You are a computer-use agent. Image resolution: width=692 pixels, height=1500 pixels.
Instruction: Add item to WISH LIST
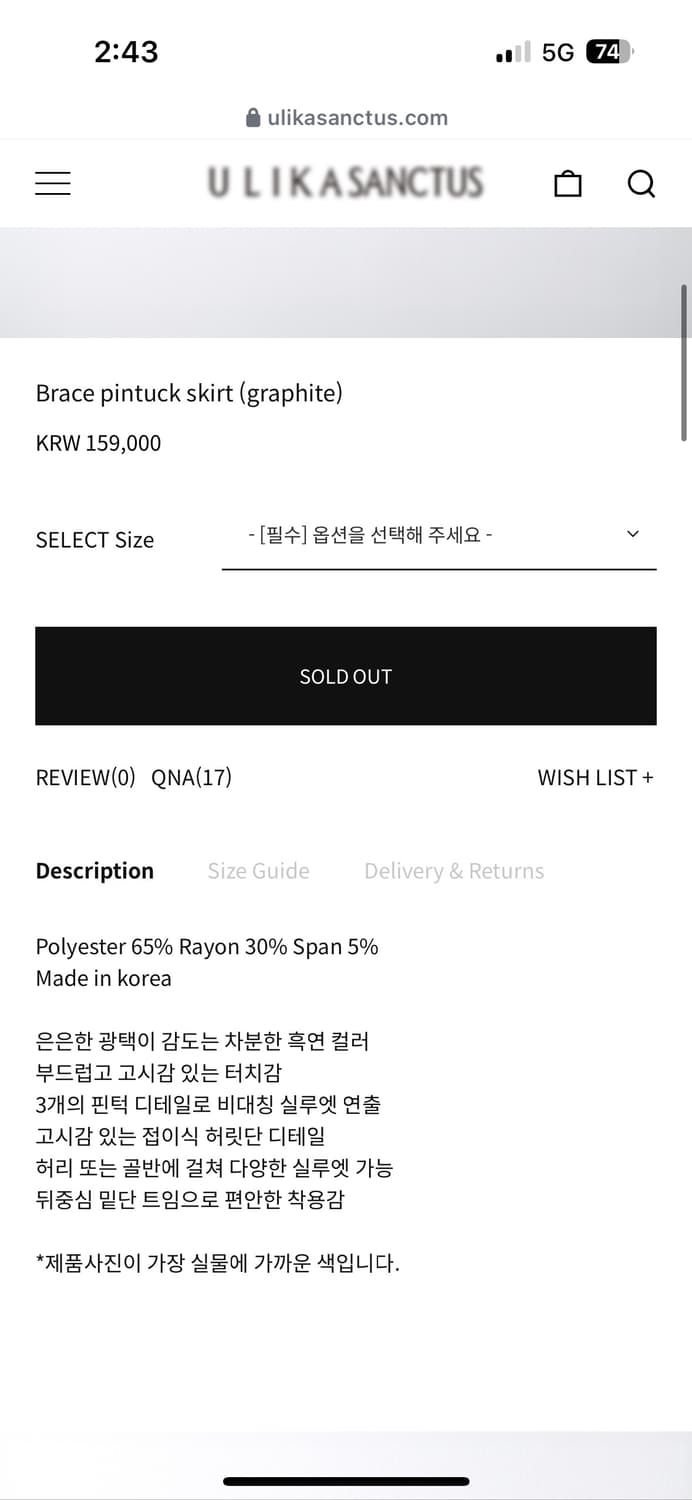[595, 777]
